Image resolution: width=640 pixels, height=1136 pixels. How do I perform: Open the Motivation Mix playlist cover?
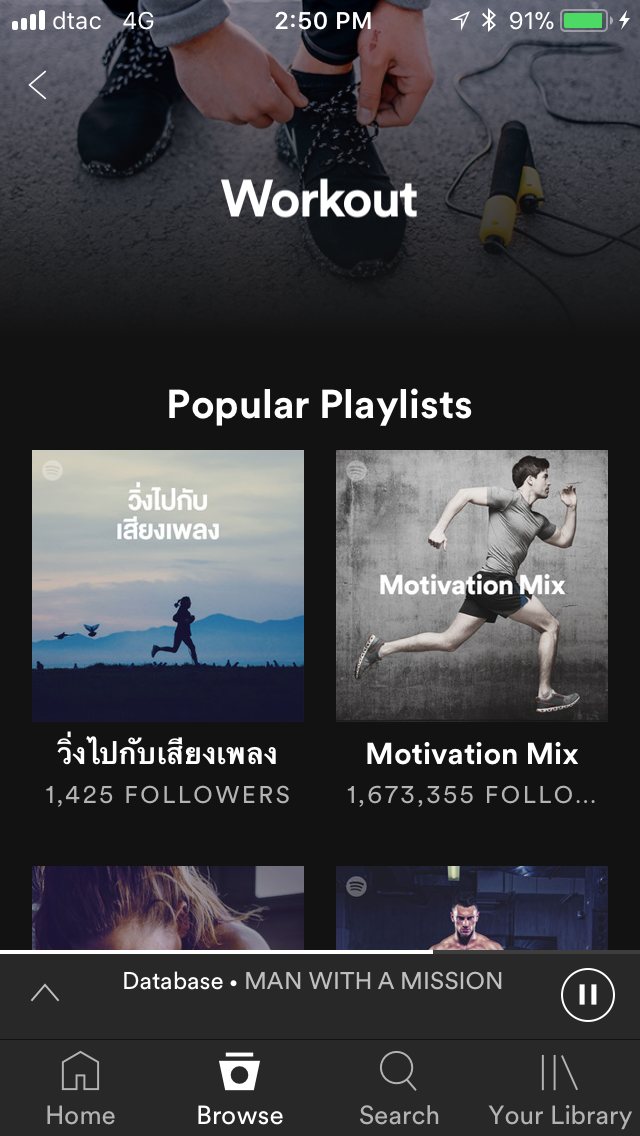[x=472, y=585]
